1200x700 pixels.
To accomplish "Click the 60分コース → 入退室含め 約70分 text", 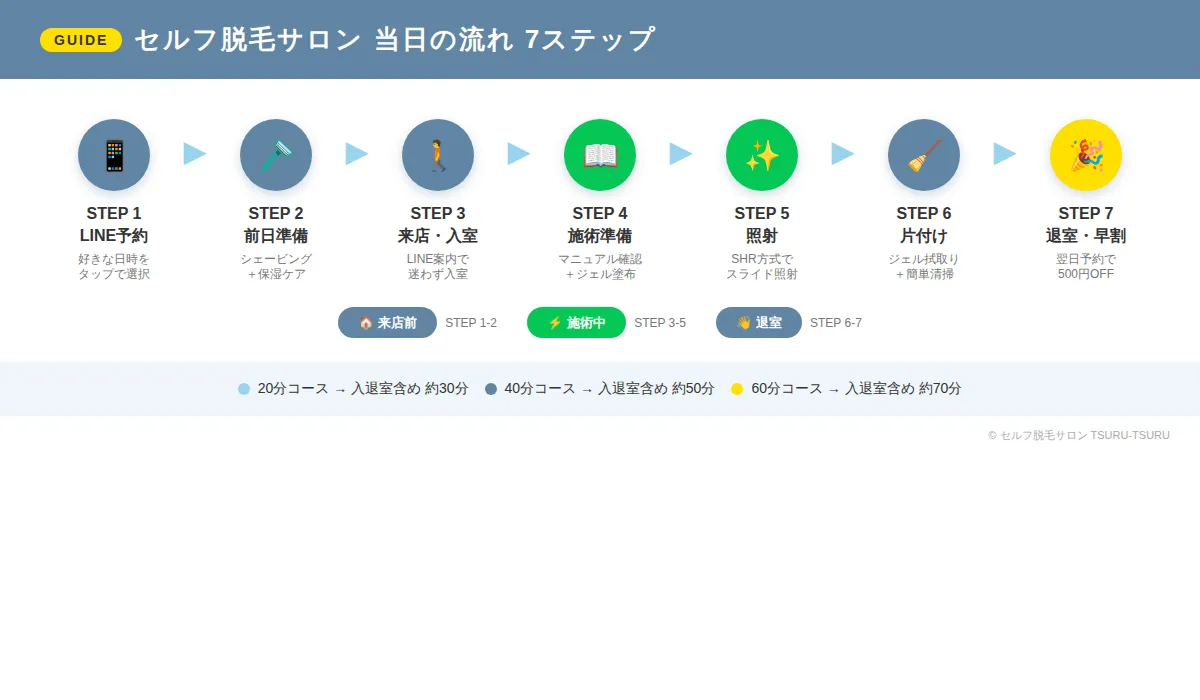I will click(x=856, y=389).
